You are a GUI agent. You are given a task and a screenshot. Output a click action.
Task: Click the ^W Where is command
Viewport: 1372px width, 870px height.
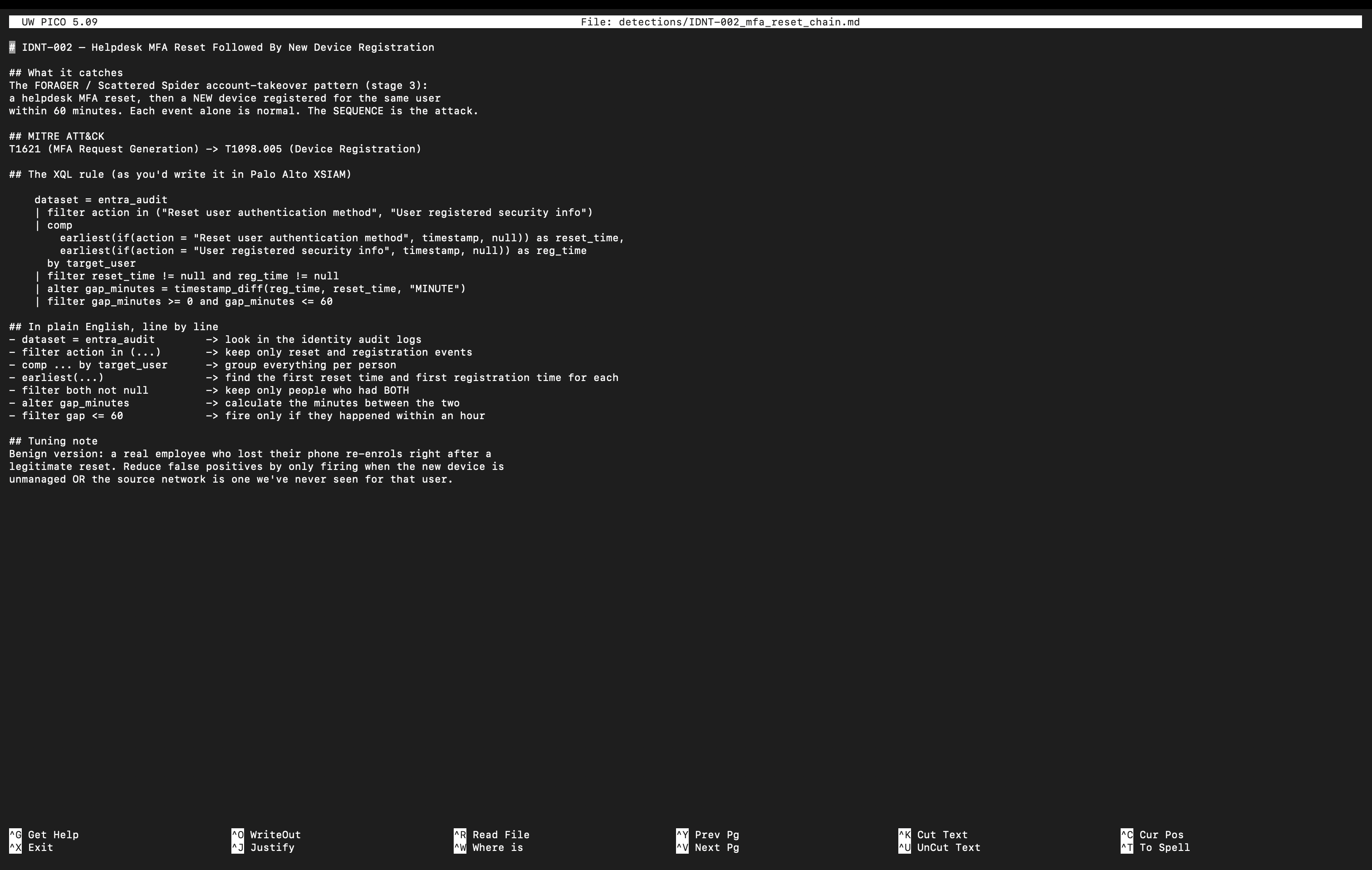point(488,847)
